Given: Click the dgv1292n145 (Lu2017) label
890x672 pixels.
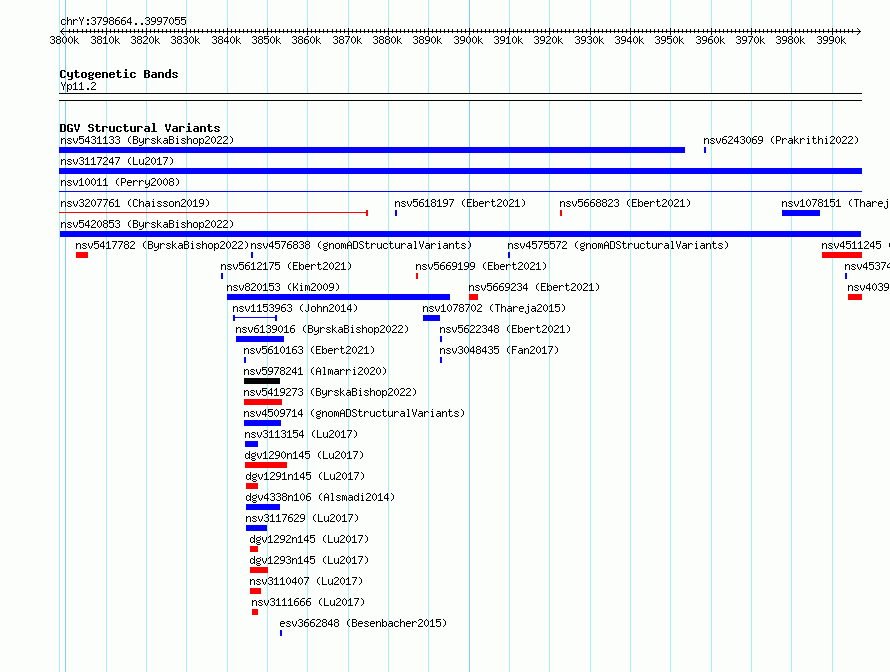Looking at the screenshot, I should 309,539.
